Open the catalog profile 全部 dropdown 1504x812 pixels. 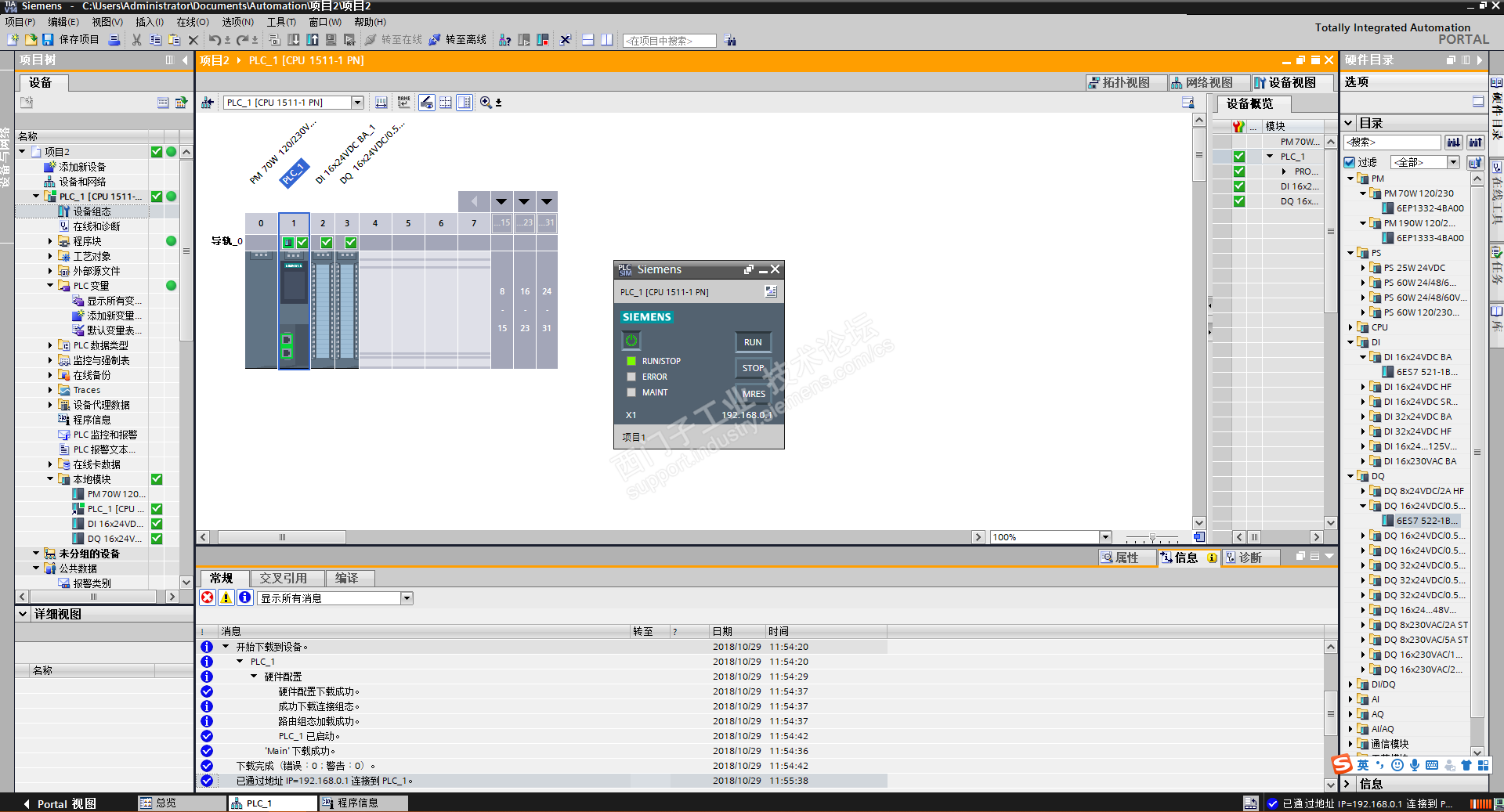pos(1453,162)
